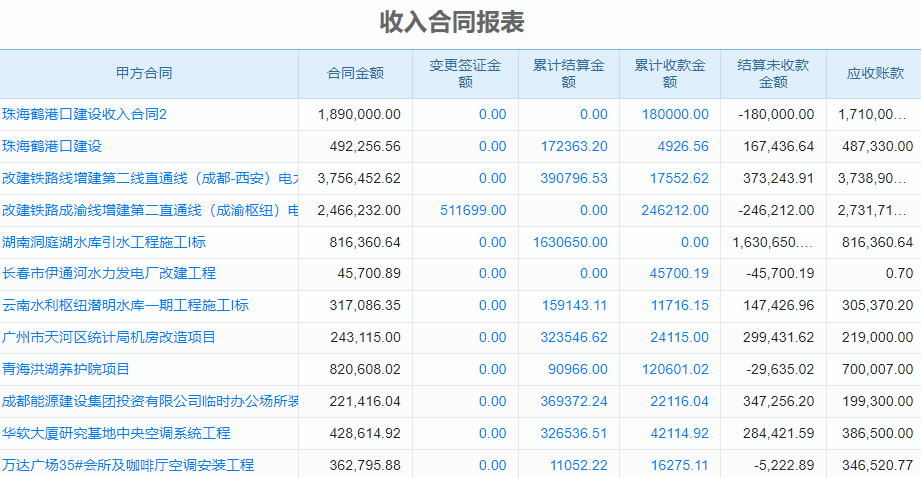Open the 246212.00 receipt amount link

tap(675, 210)
